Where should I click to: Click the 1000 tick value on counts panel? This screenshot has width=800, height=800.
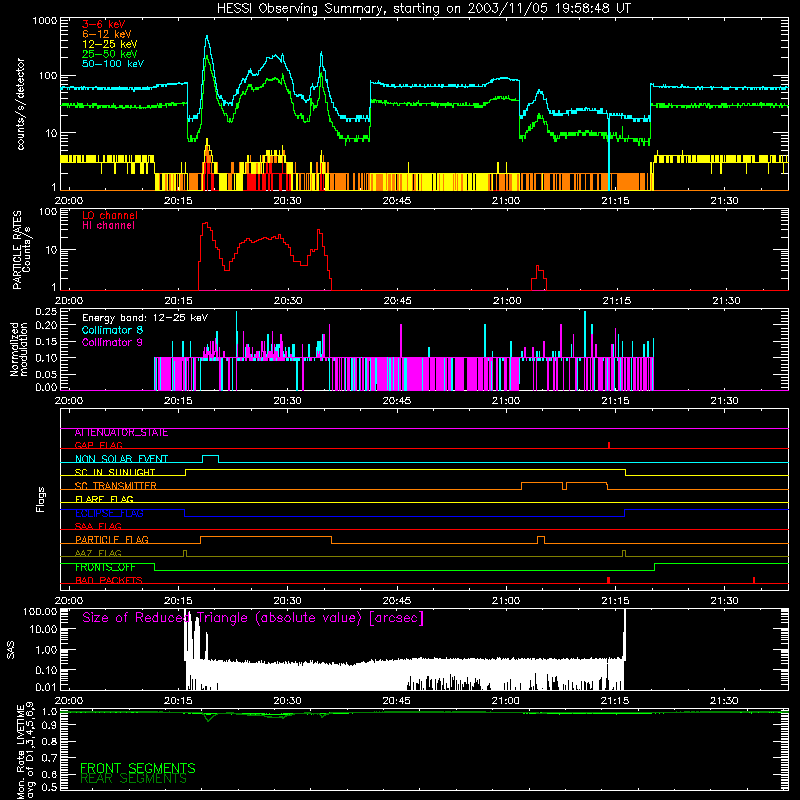(x=45, y=21)
